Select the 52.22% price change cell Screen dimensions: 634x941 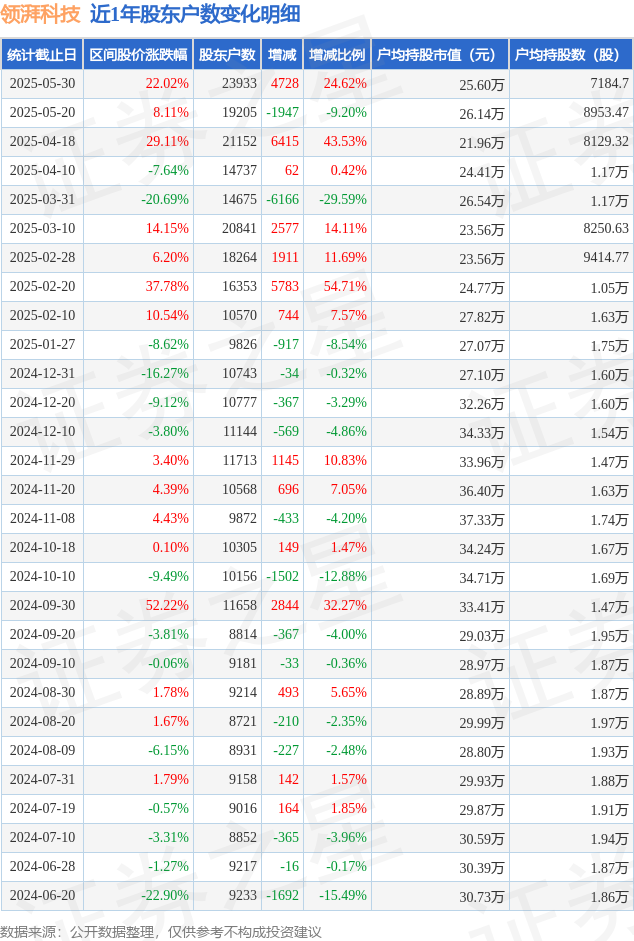coord(167,606)
